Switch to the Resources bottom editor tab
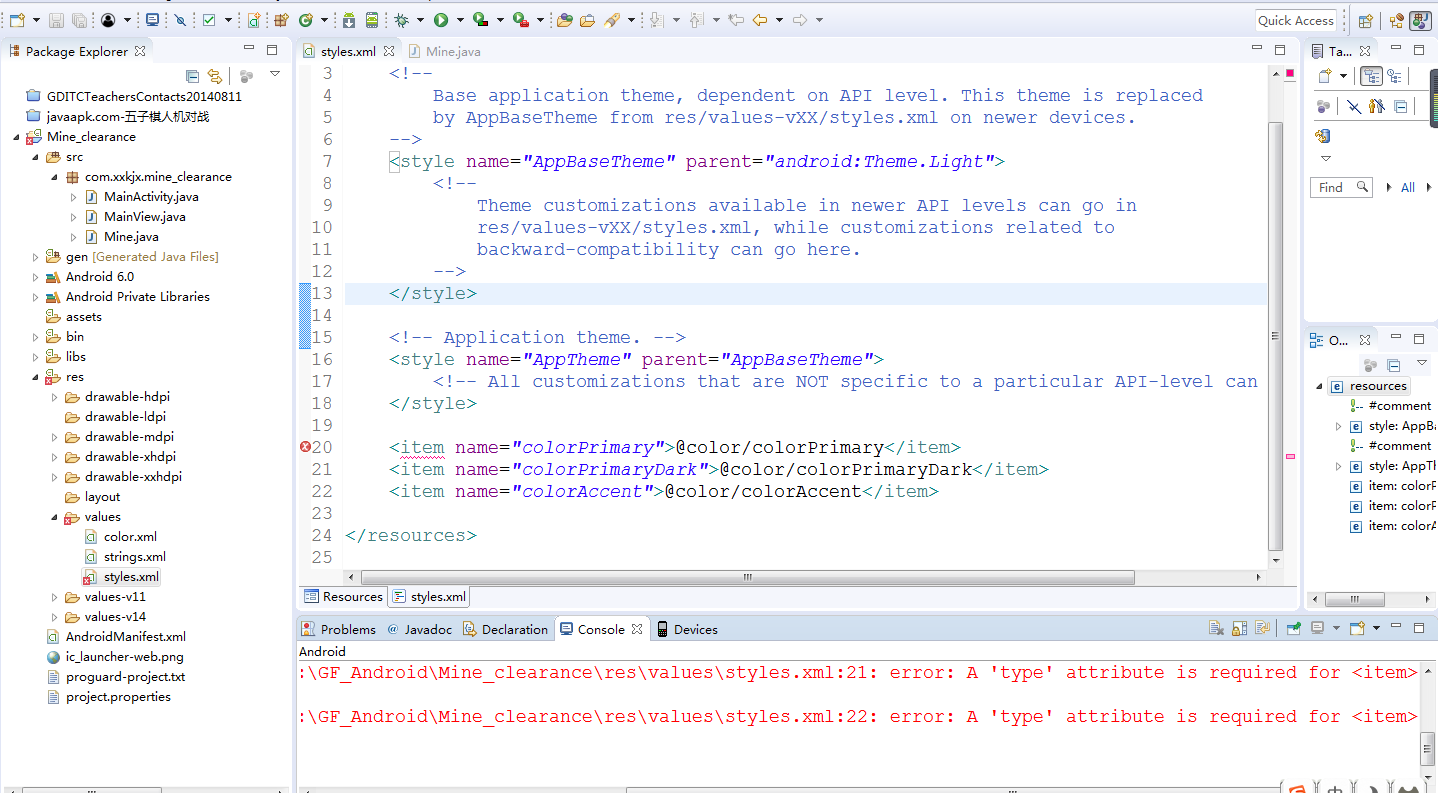Viewport: 1438px width, 793px height. pyautogui.click(x=343, y=596)
